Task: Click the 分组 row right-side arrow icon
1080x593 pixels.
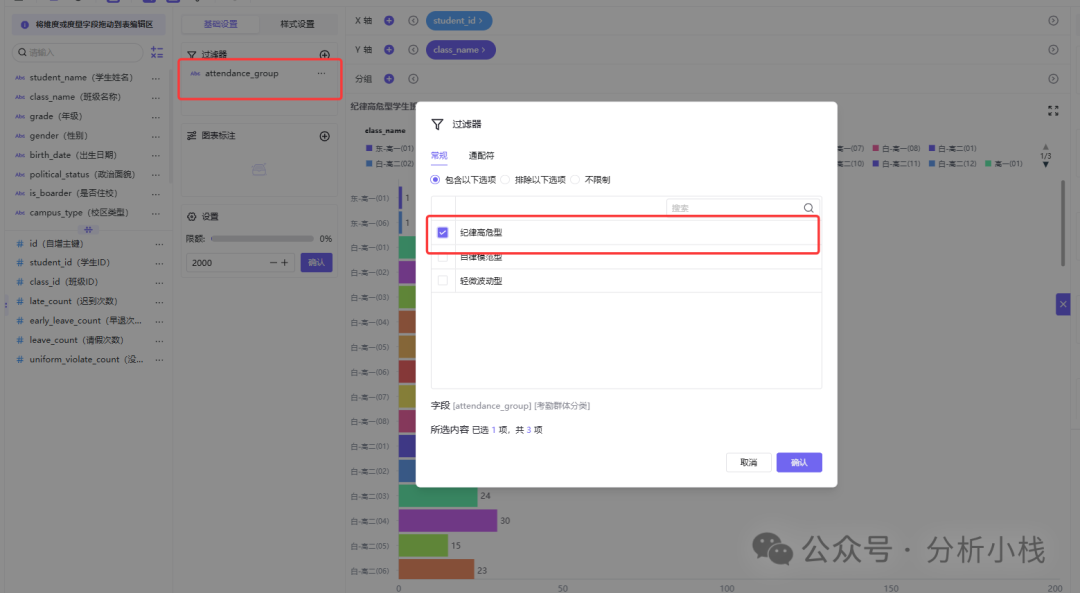Action: pyautogui.click(x=1053, y=79)
